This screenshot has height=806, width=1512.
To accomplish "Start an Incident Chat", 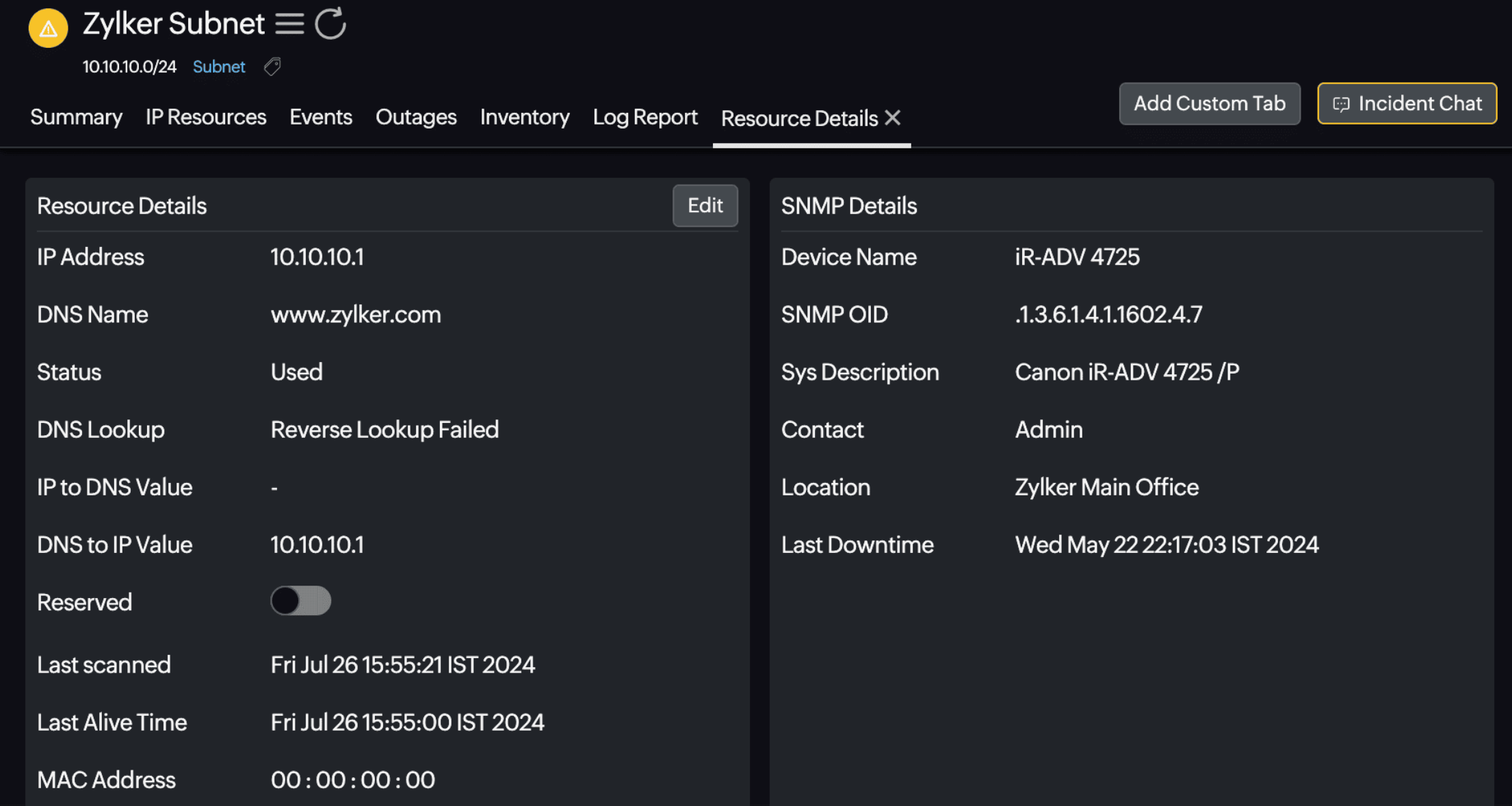I will click(x=1407, y=103).
